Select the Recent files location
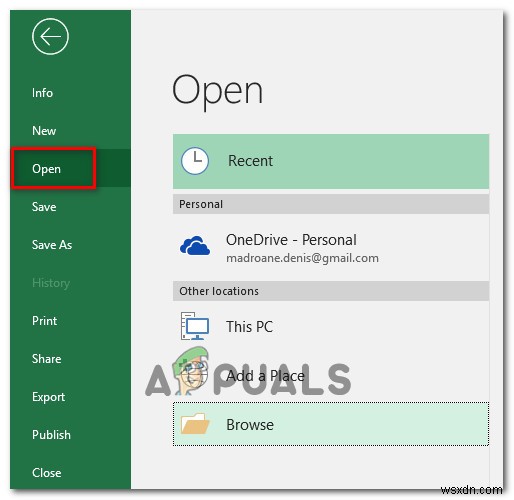This screenshot has height=500, width=514. coord(331,161)
